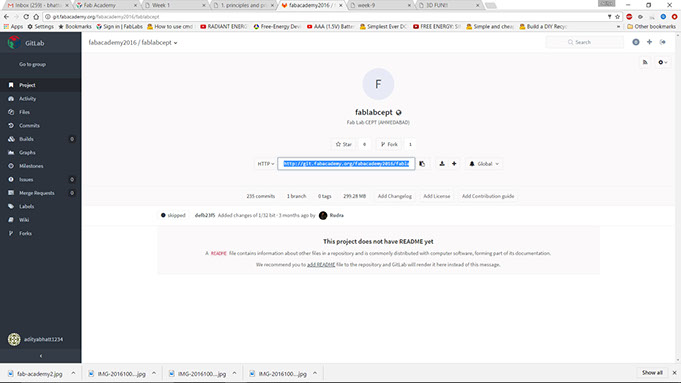Click the download repository icon

[442, 164]
